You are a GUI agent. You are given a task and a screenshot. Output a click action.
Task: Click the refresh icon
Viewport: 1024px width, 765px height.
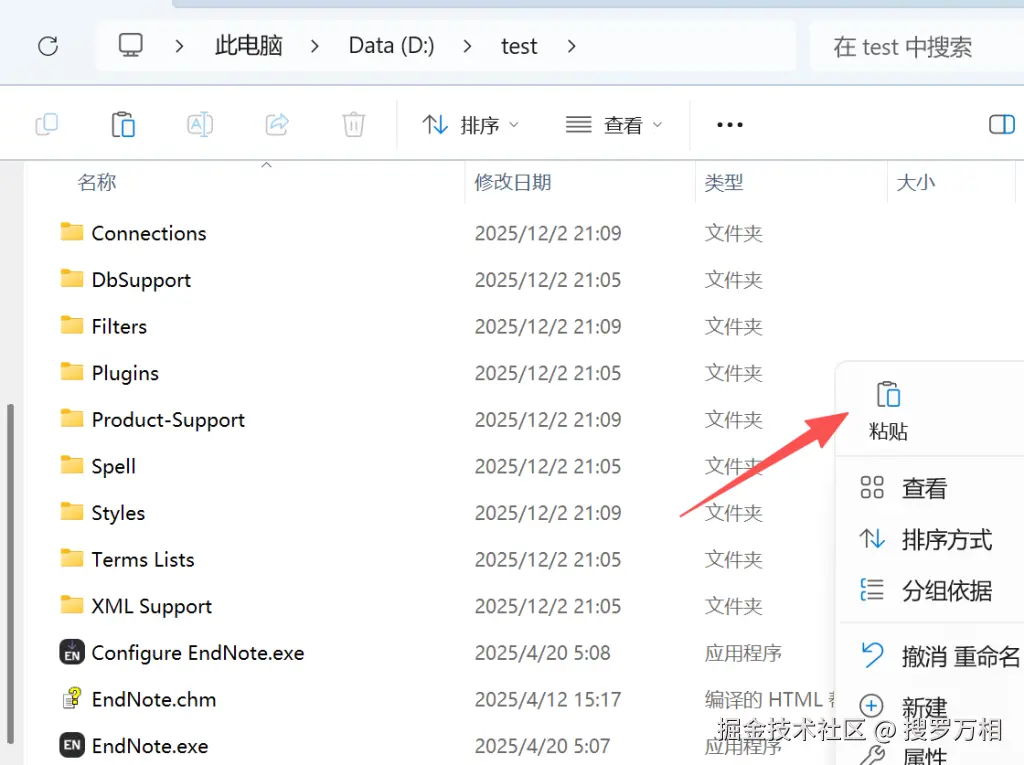[x=48, y=46]
